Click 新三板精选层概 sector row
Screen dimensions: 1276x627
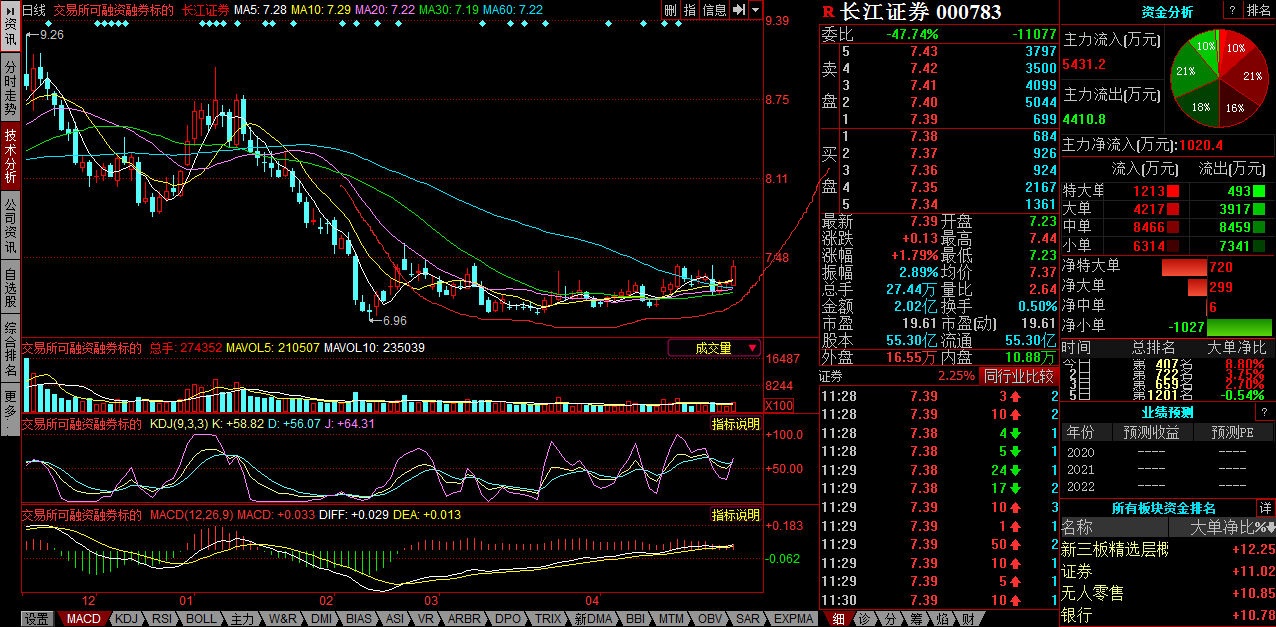click(1168, 549)
